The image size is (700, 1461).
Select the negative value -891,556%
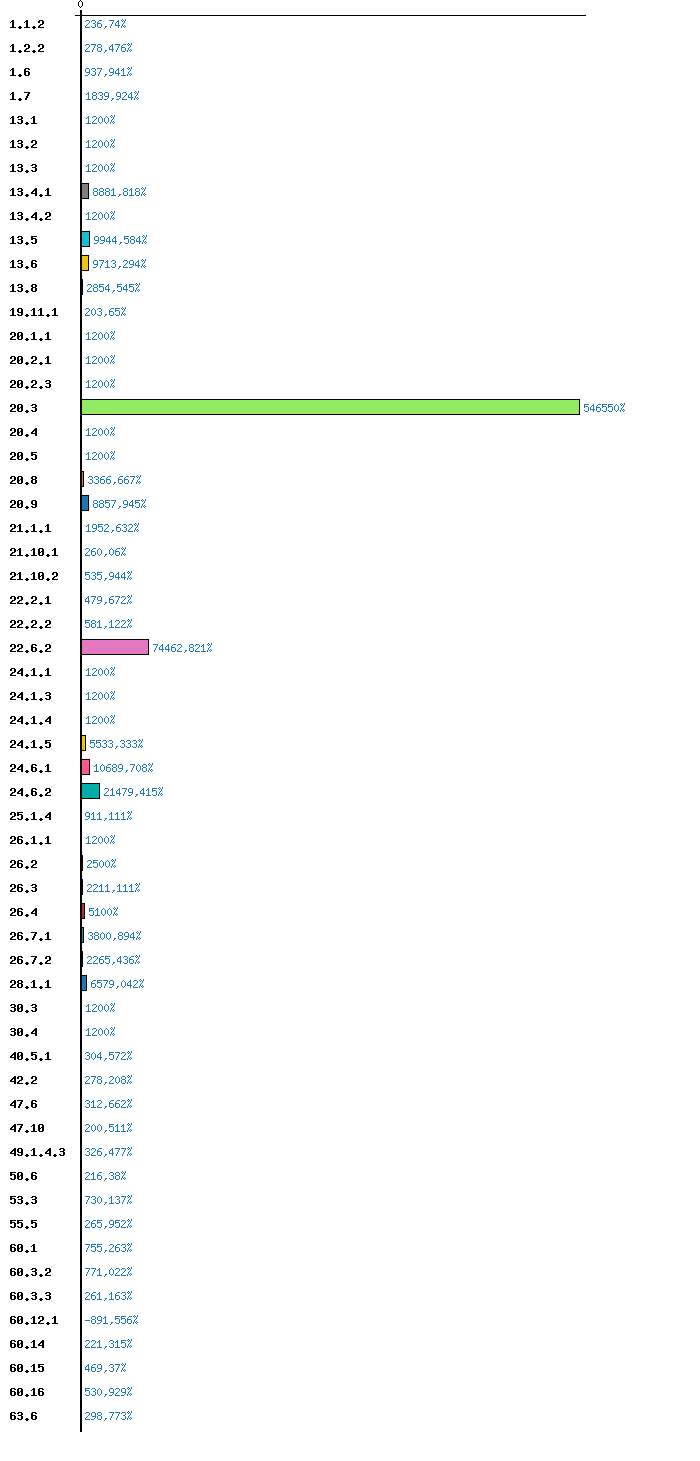[111, 1320]
